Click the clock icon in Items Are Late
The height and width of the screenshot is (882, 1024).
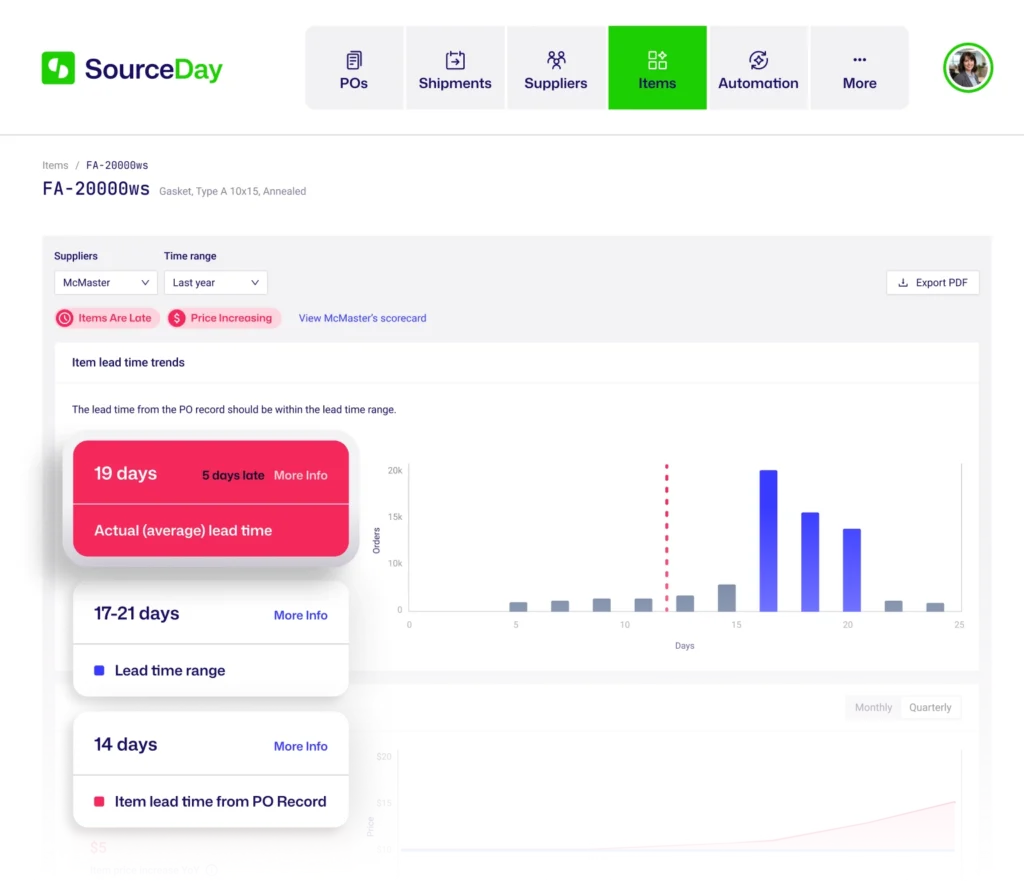[x=65, y=318]
